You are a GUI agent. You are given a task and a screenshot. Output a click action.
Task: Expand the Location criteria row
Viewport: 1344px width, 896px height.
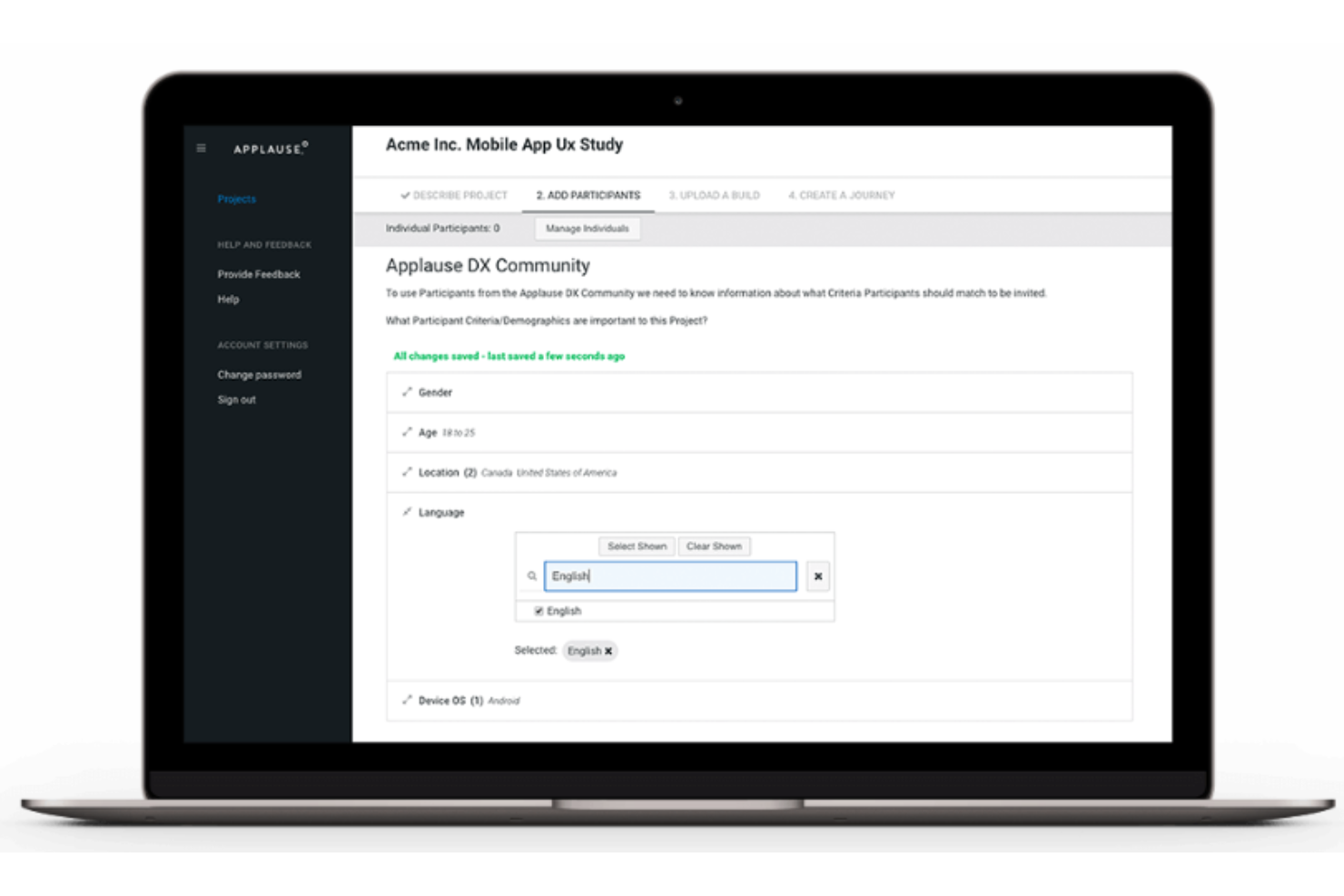[759, 472]
